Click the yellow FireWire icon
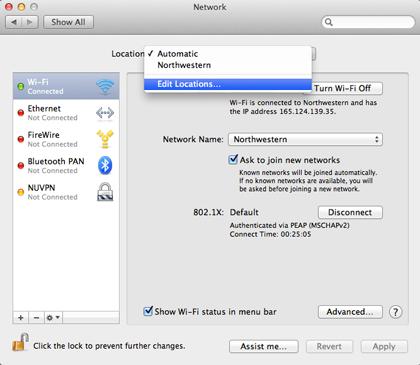420x365 pixels. coord(105,139)
